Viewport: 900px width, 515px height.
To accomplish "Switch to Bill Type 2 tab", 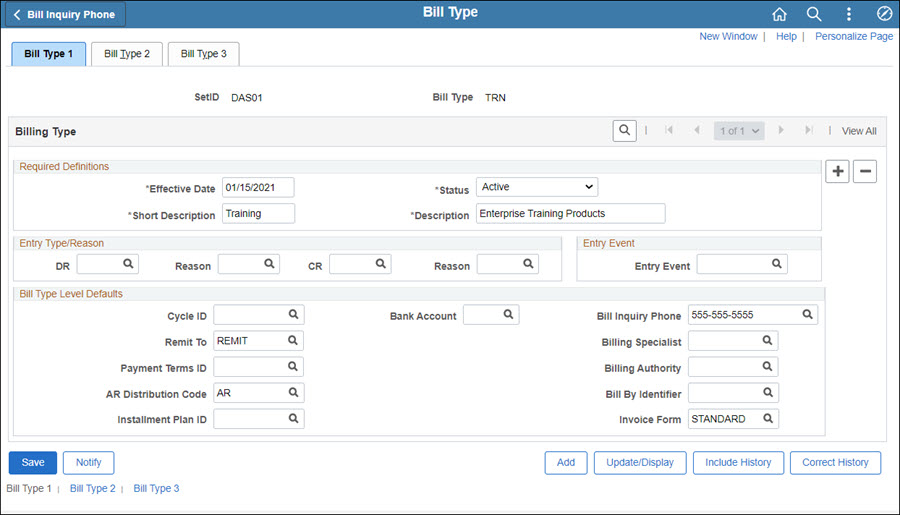I will click(x=127, y=54).
